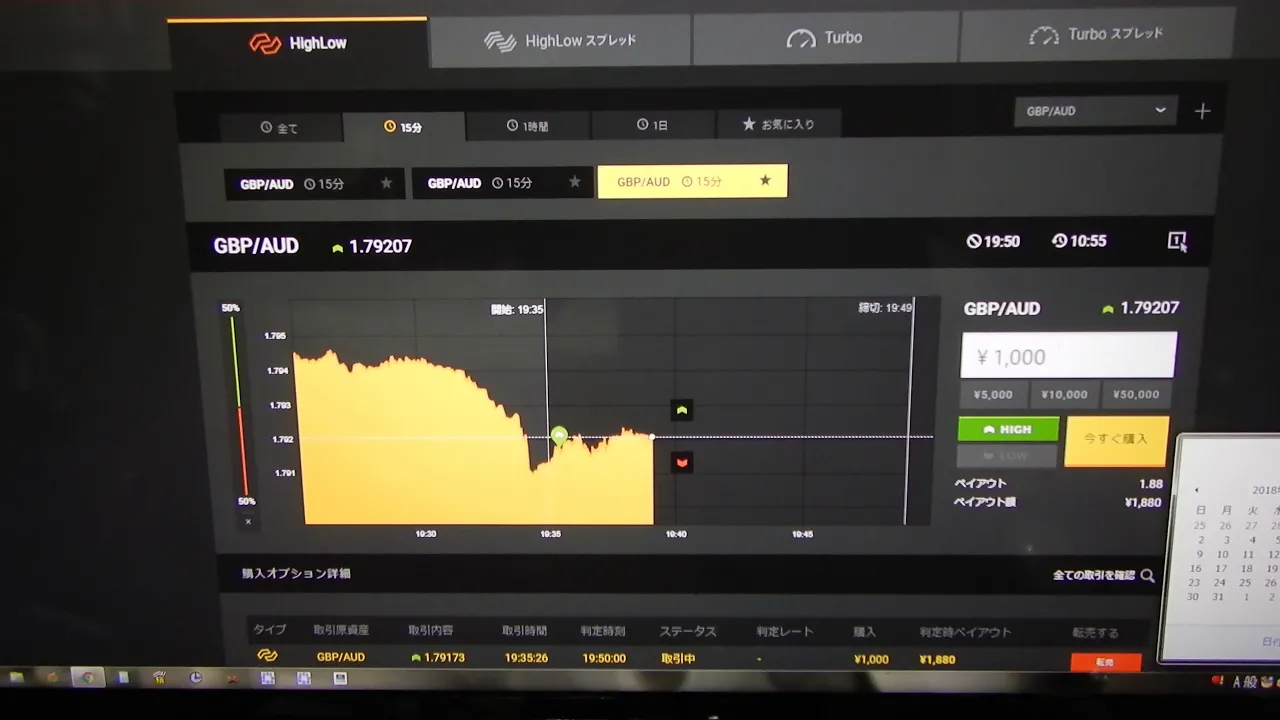Click the green HIGH arrow marker on chart
The height and width of the screenshot is (720, 1280).
click(x=682, y=410)
